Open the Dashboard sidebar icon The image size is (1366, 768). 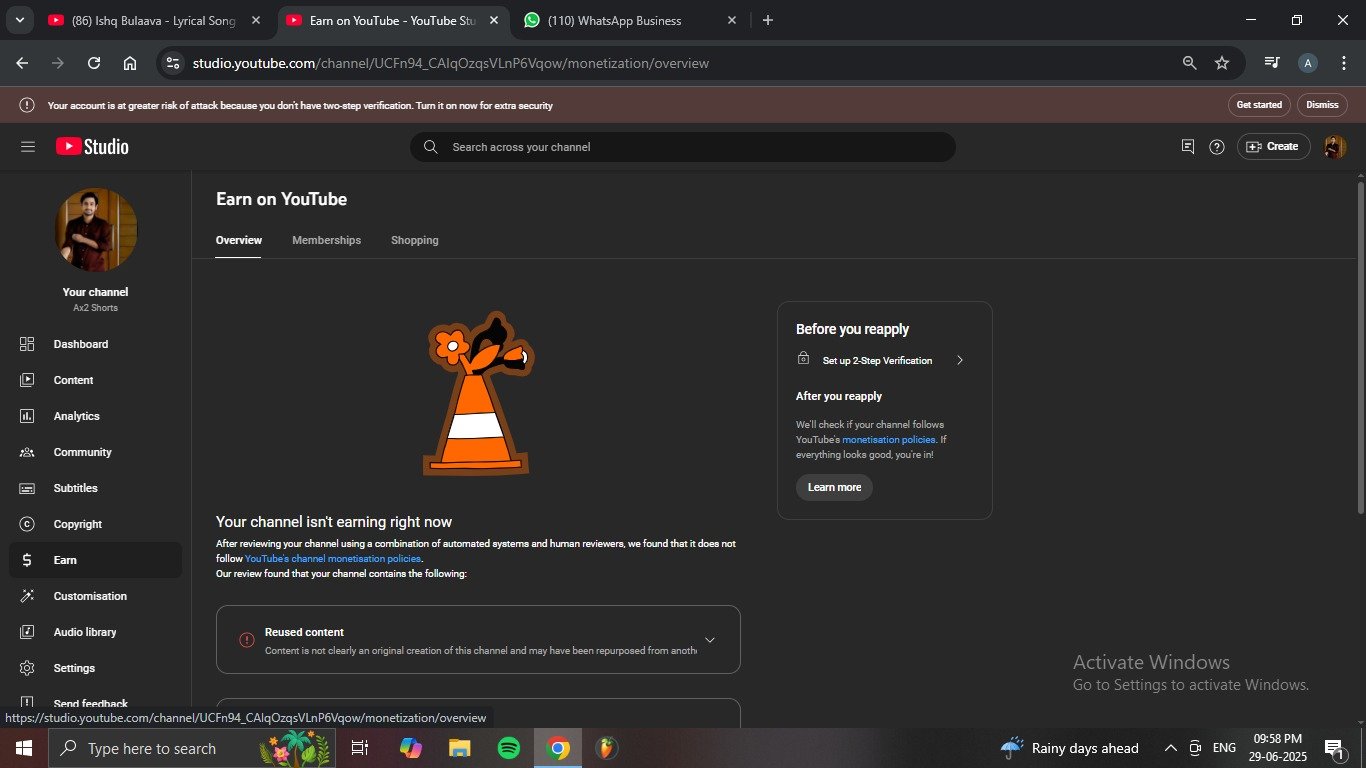click(x=27, y=344)
